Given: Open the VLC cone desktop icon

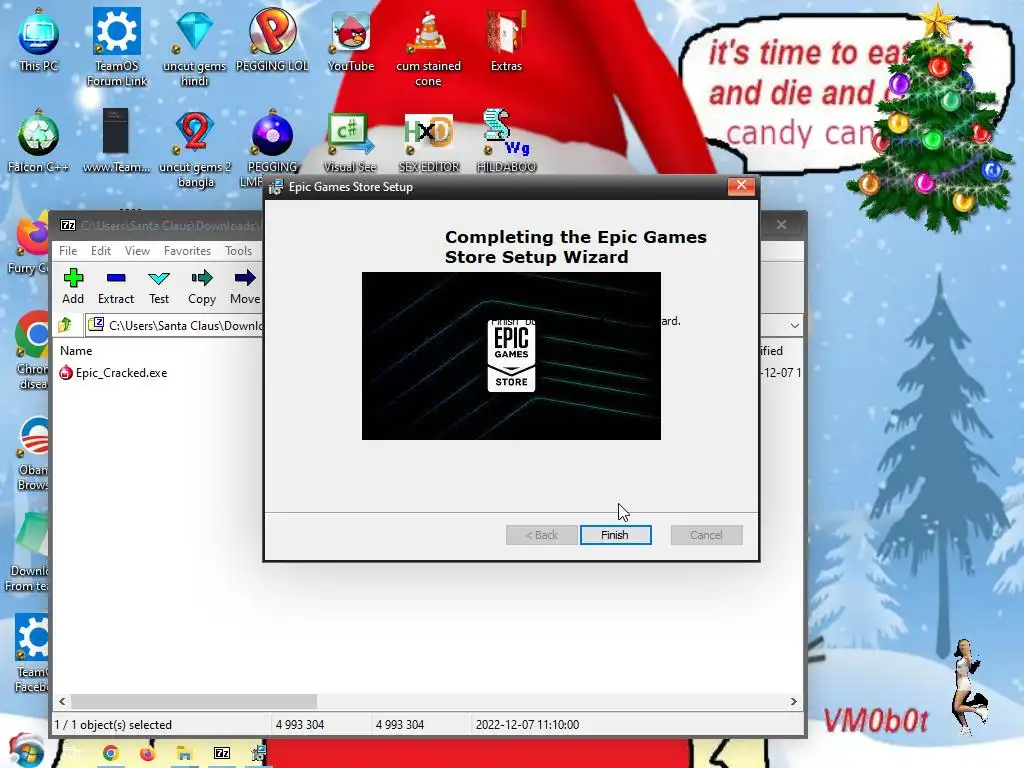Looking at the screenshot, I should click(x=428, y=47).
